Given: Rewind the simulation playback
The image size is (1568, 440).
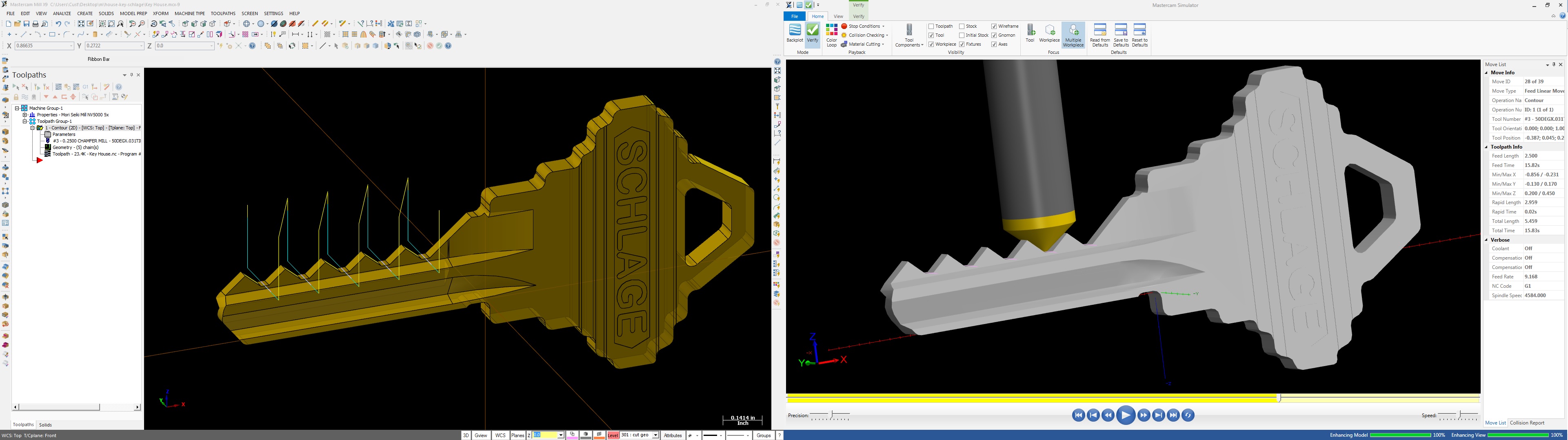Looking at the screenshot, I should click(1108, 415).
